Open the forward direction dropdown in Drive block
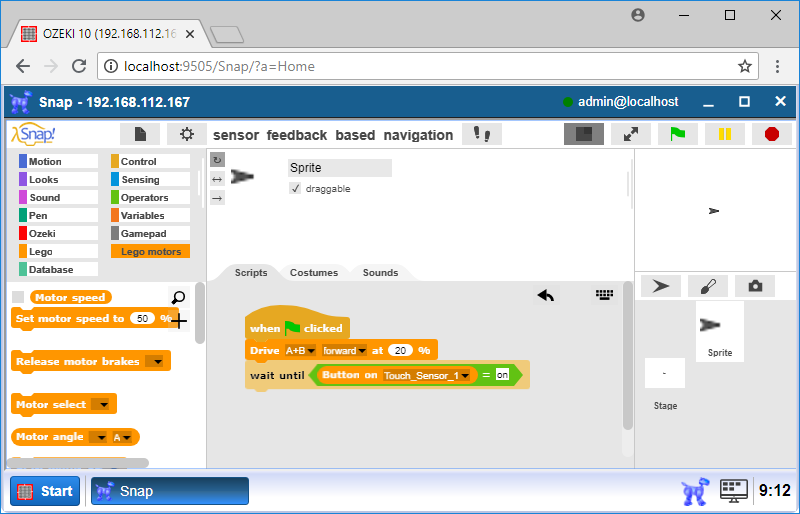 pos(344,350)
